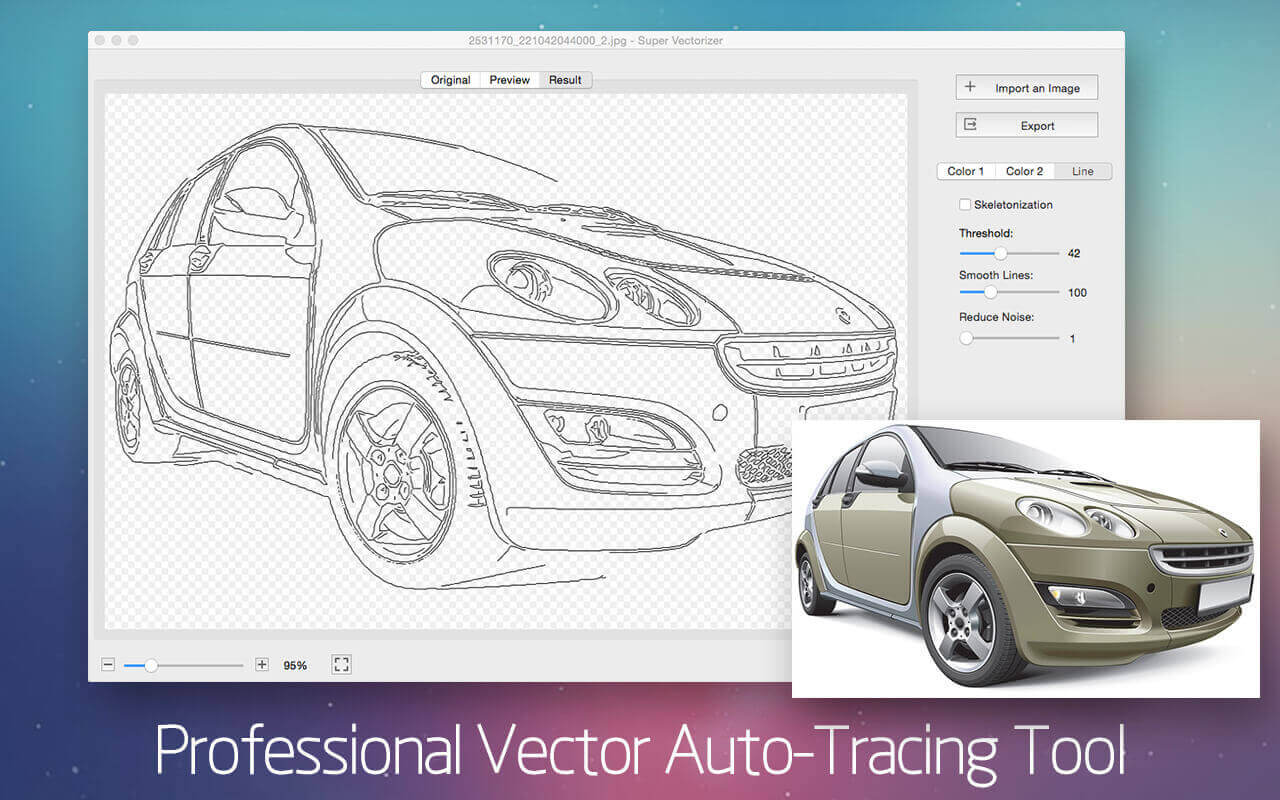This screenshot has height=800, width=1280.
Task: Click the plus icon beside Import an Image
Action: click(x=970, y=87)
